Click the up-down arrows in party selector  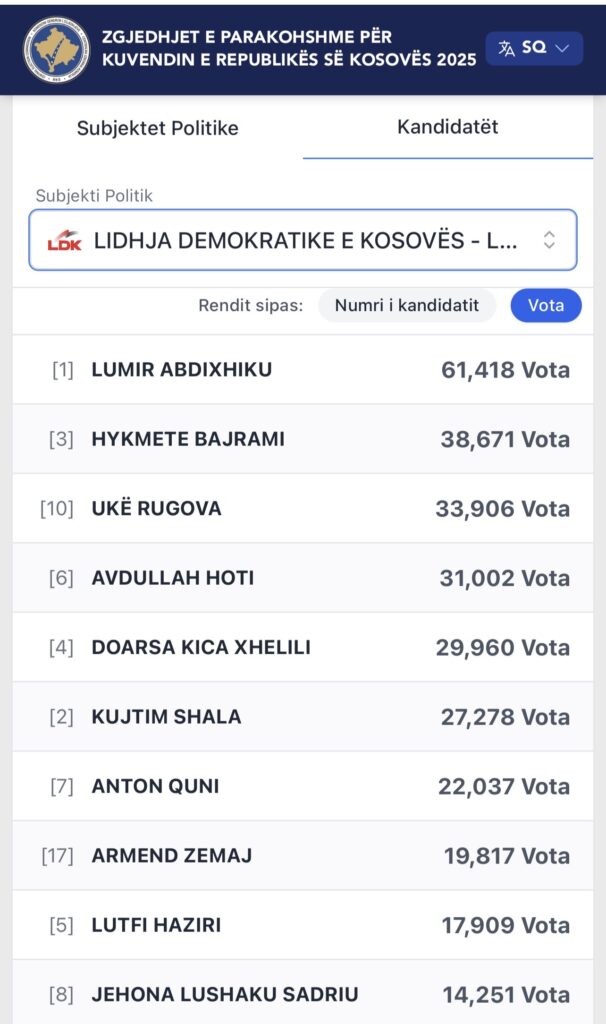tap(549, 240)
